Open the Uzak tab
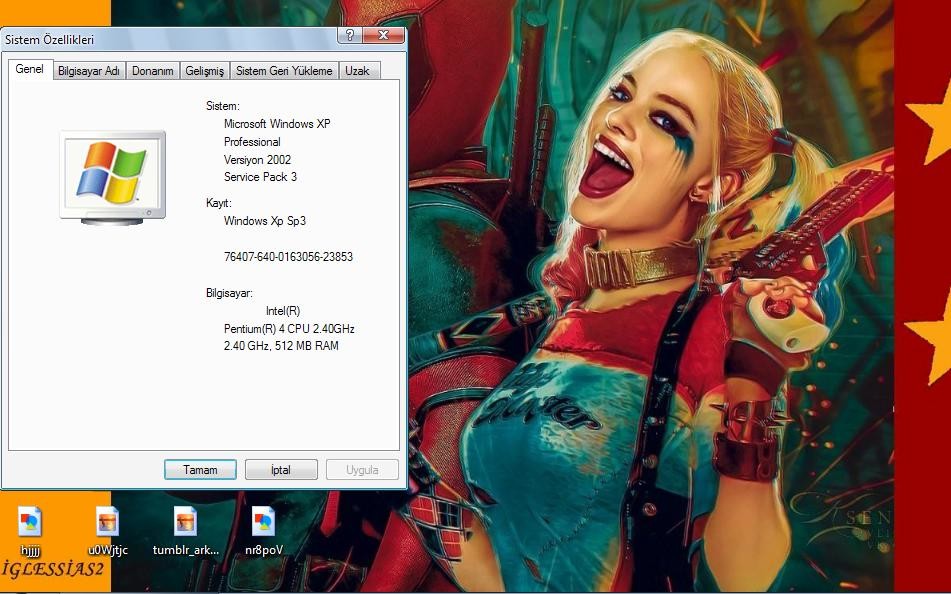This screenshot has height=594, width=951. pyautogui.click(x=358, y=71)
